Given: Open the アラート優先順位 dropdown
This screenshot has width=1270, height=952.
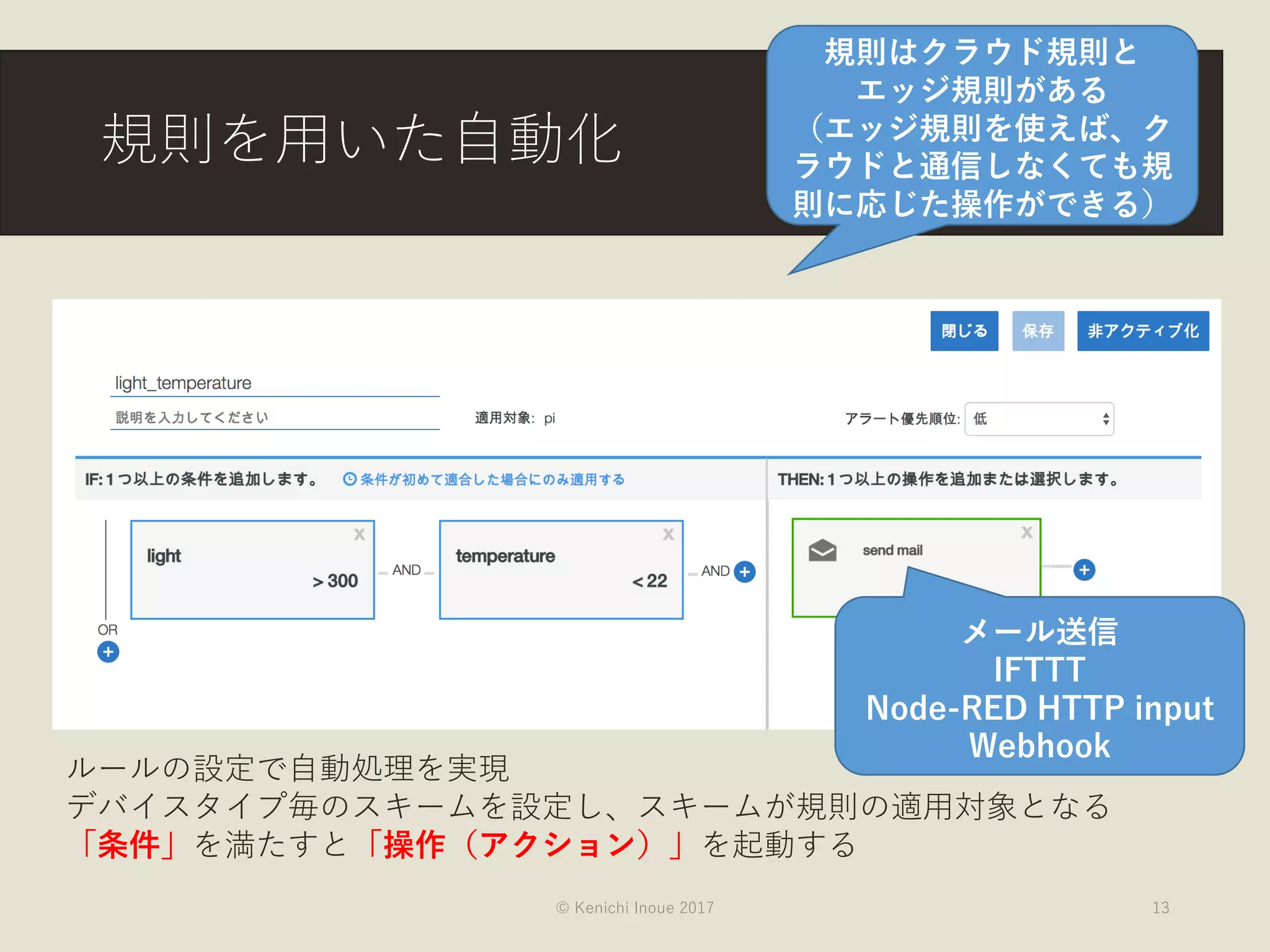Looking at the screenshot, I should pos(1039,419).
